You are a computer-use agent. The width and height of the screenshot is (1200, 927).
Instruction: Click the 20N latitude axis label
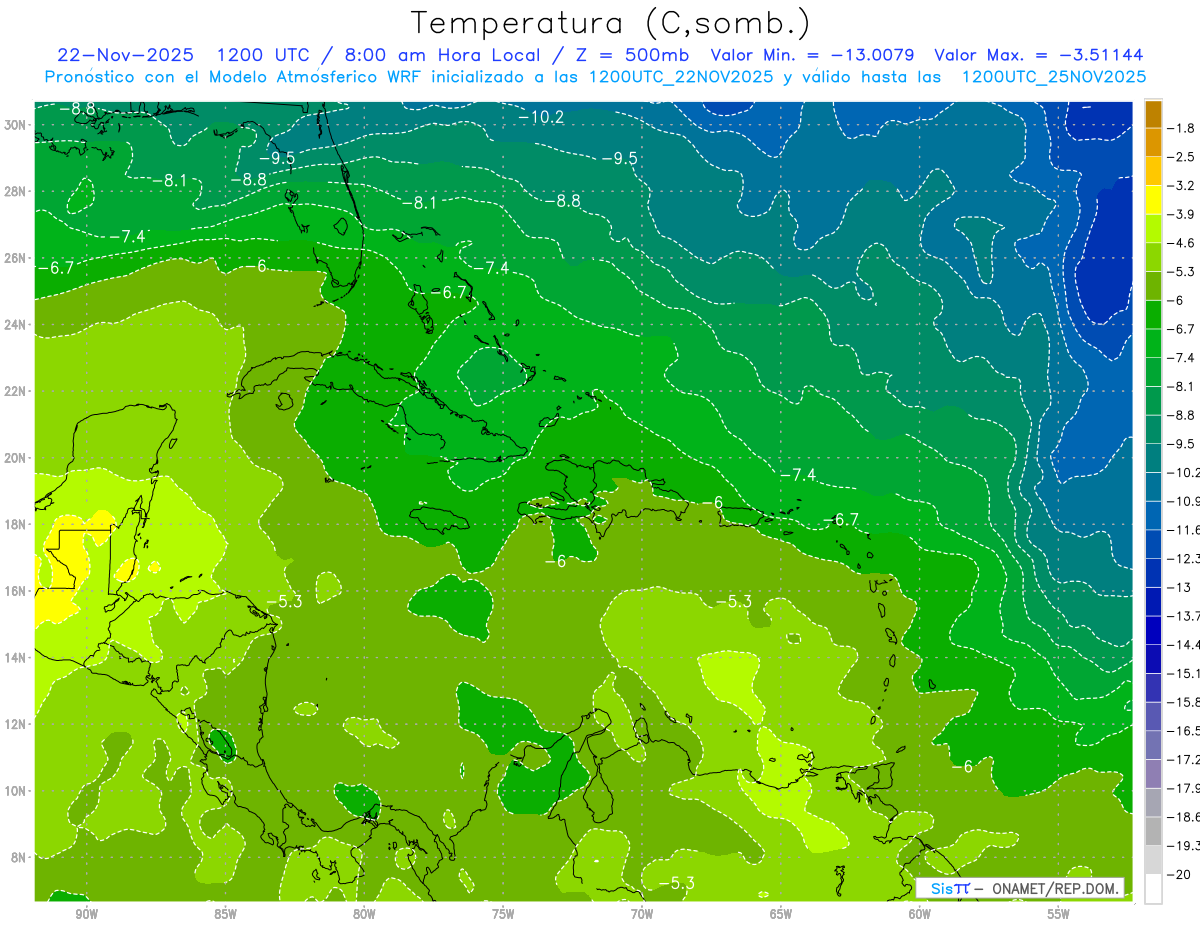pyautogui.click(x=15, y=458)
